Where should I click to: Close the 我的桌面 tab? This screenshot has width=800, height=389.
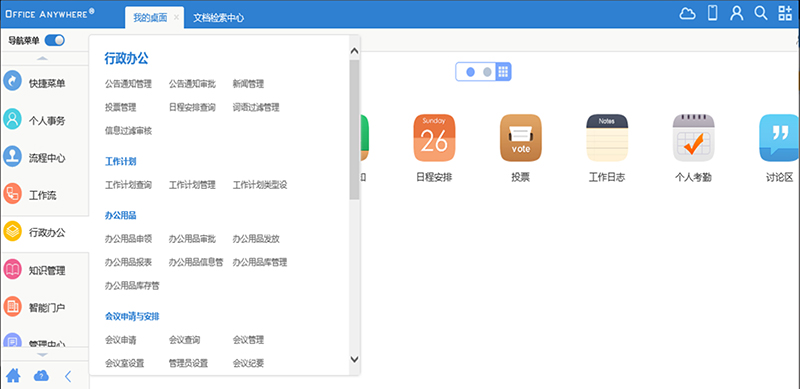177,17
